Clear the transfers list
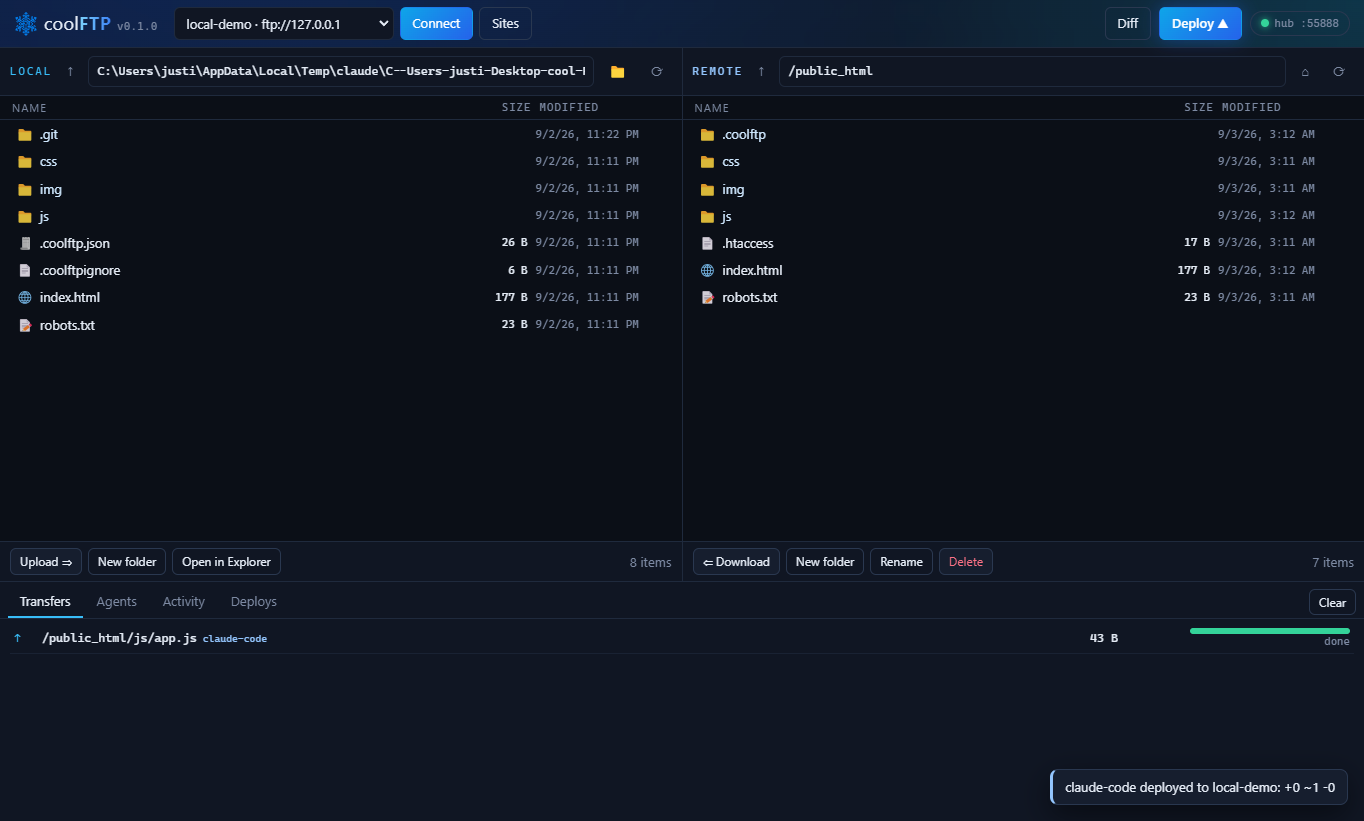 point(1332,602)
